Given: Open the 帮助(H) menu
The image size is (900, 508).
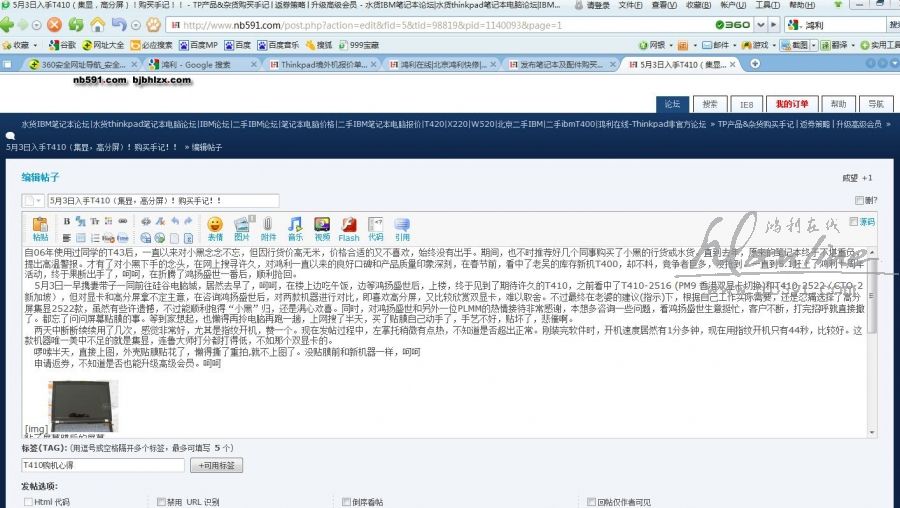Looking at the screenshot, I should (x=802, y=5).
